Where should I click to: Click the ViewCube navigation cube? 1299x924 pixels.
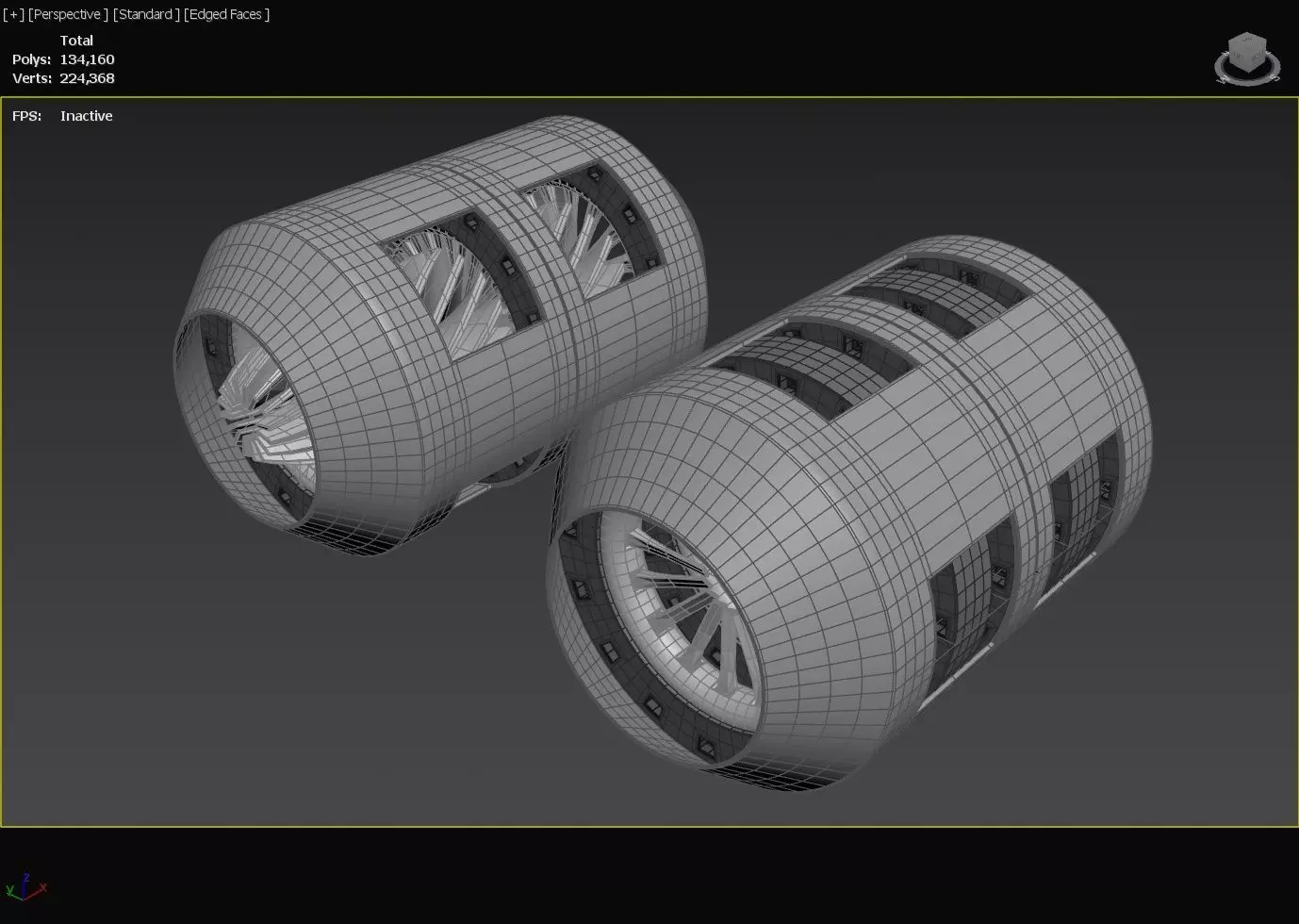click(x=1248, y=52)
